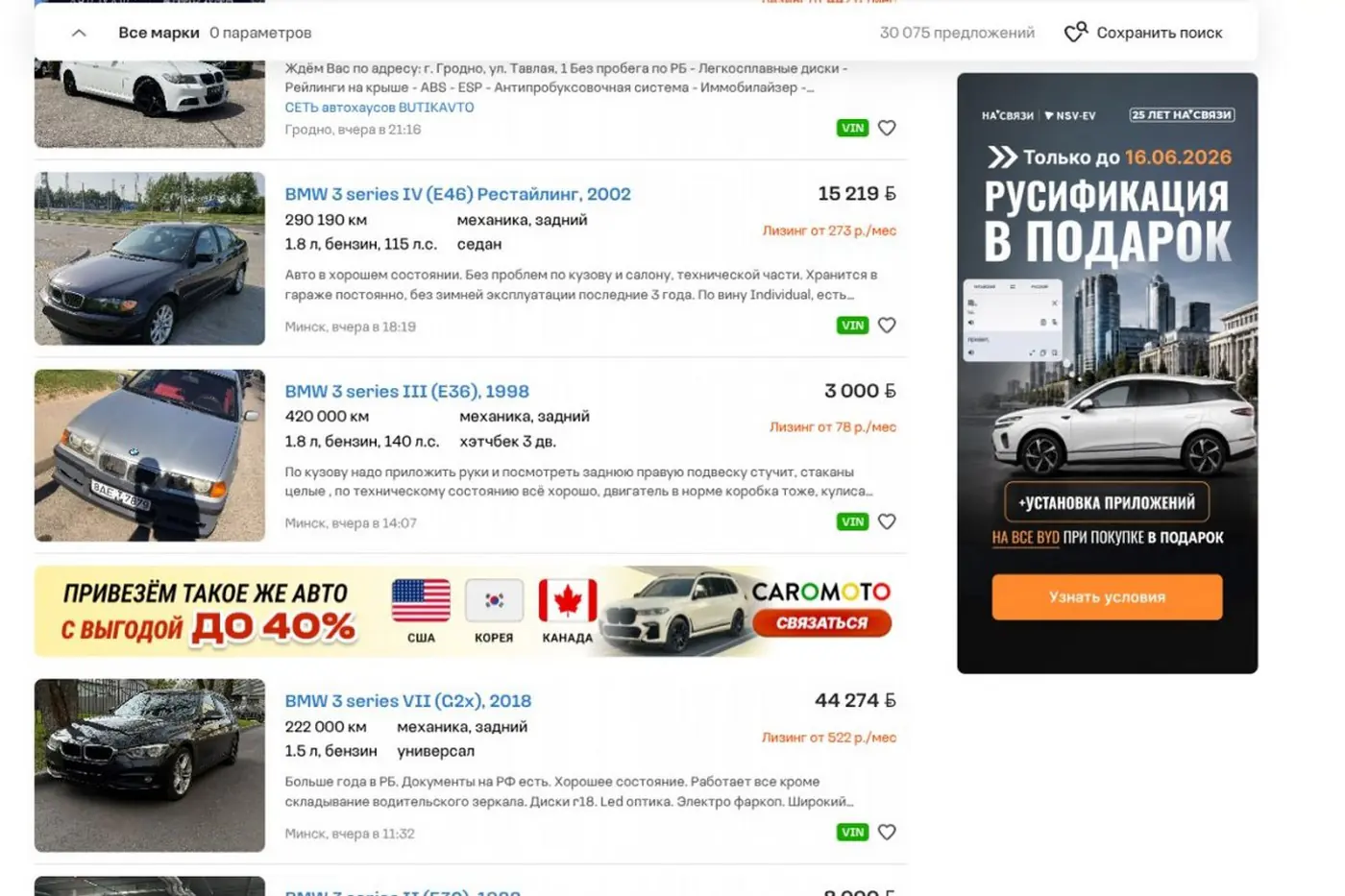Click the 3 000 price

point(860,391)
